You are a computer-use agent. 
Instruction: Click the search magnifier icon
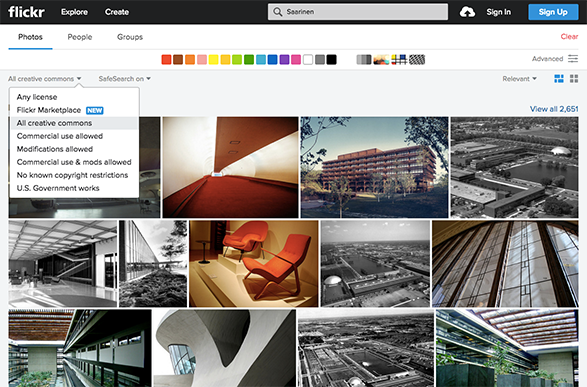277,12
